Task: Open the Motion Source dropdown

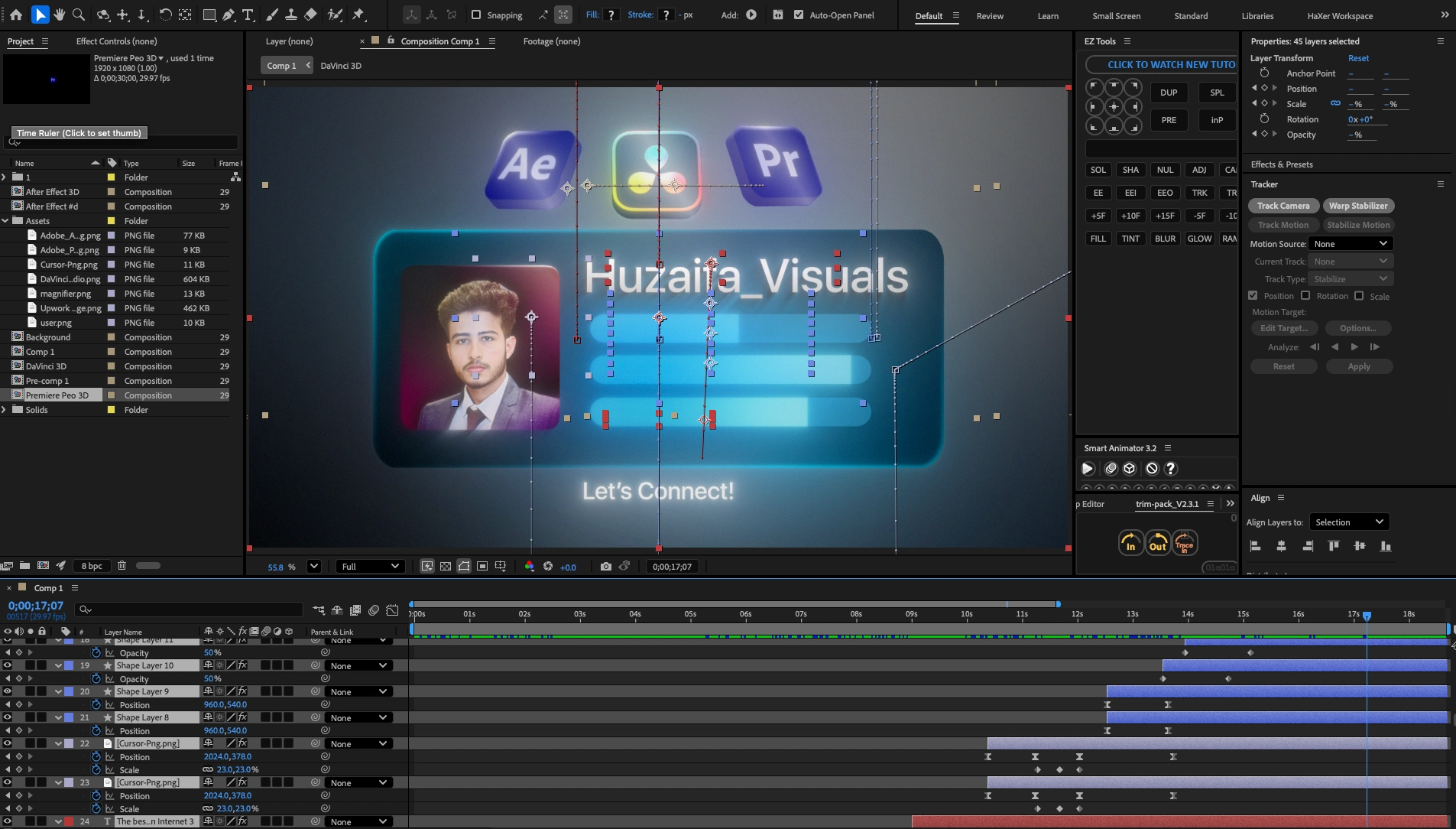Action: click(x=1349, y=243)
